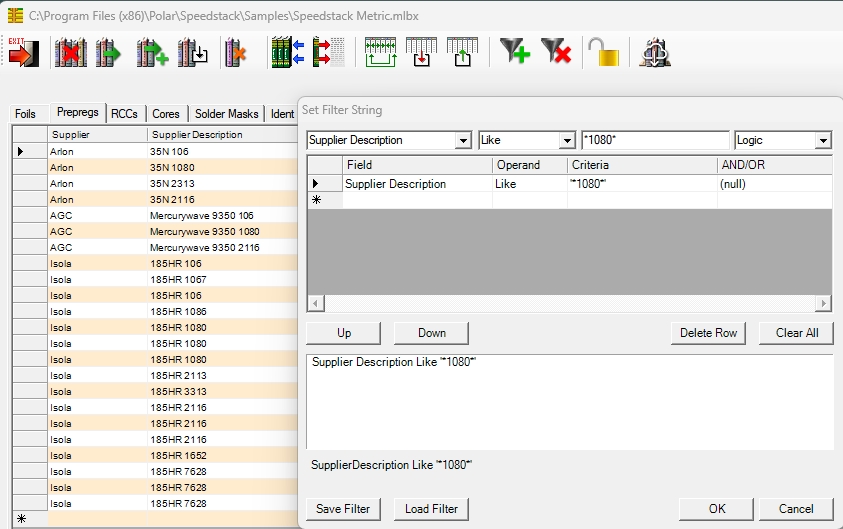Select the Arlon 35N 2313 row
843x529 pixels.
[155, 184]
